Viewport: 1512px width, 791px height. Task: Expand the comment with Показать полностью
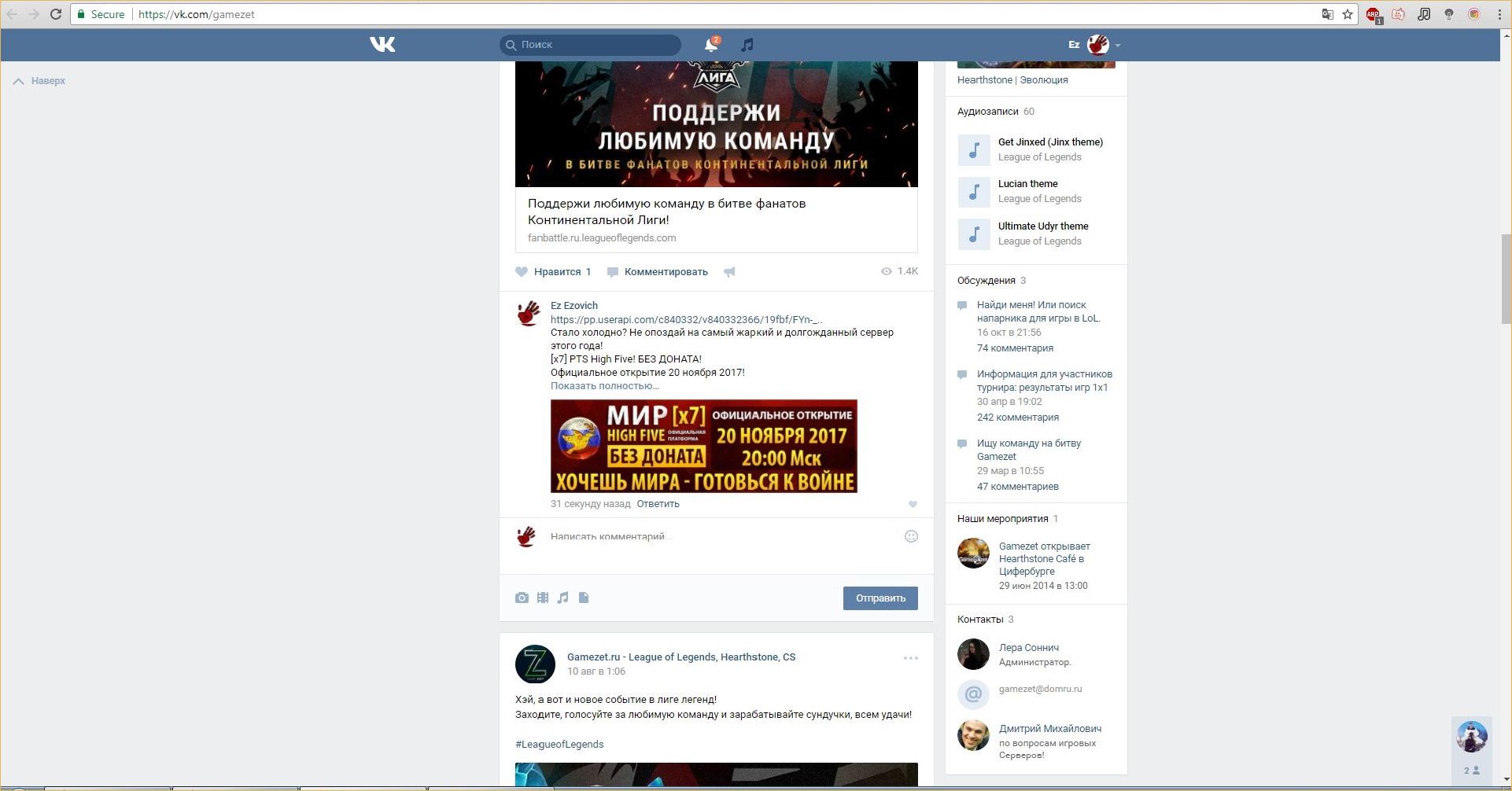[x=605, y=386]
